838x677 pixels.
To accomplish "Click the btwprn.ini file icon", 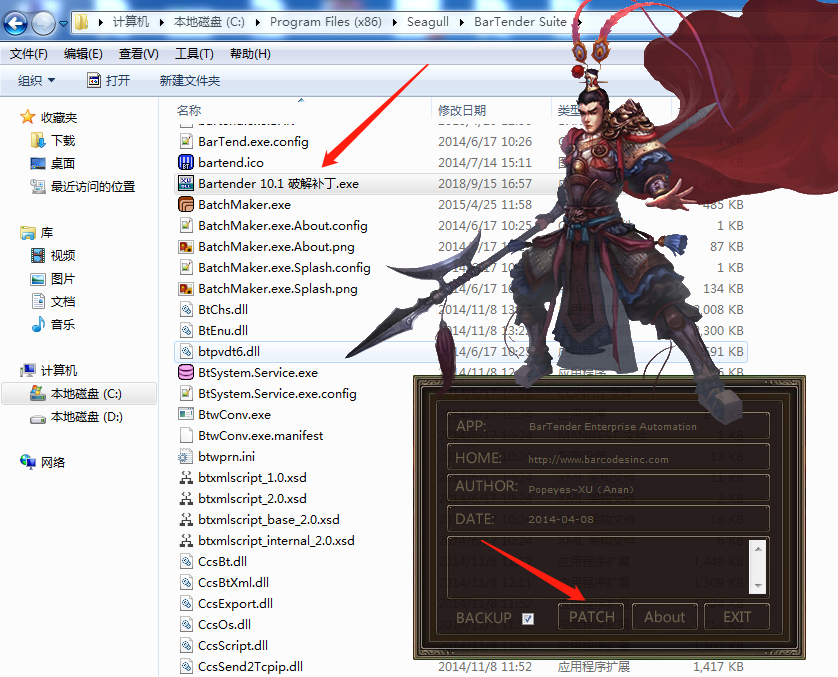I will 185,456.
